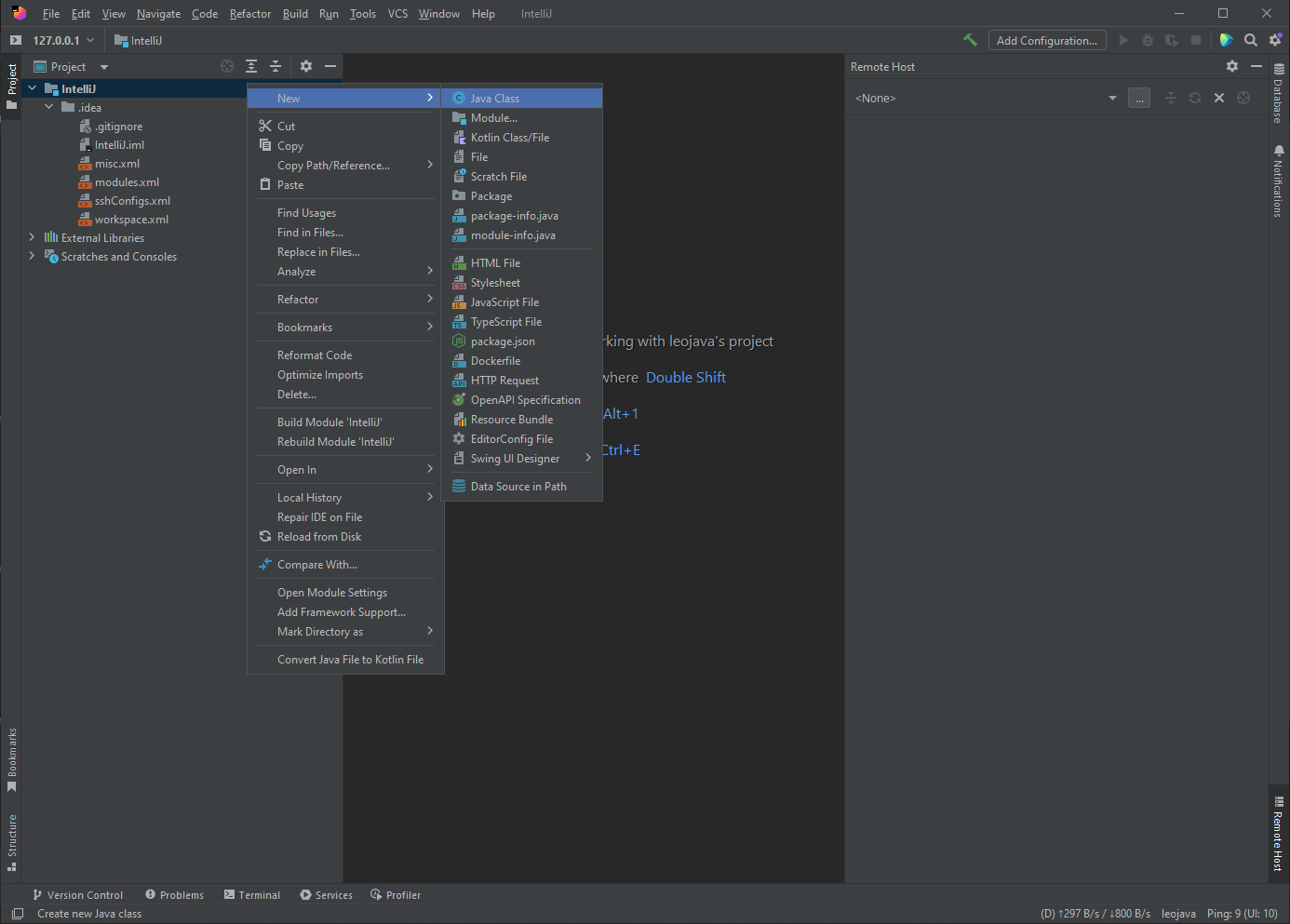1290x924 pixels.
Task: Click the Stop square icon in toolbar
Action: tap(1196, 40)
